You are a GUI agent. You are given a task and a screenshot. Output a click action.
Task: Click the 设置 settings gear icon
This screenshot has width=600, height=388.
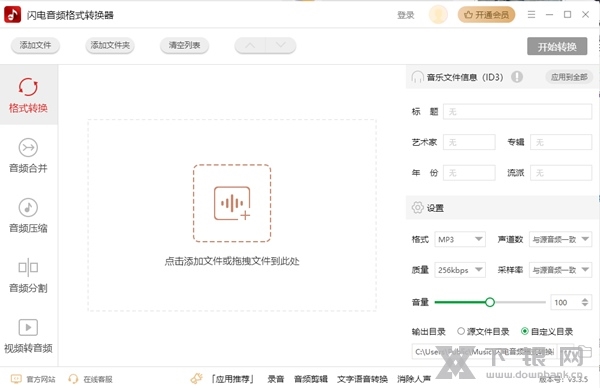pyautogui.click(x=417, y=207)
